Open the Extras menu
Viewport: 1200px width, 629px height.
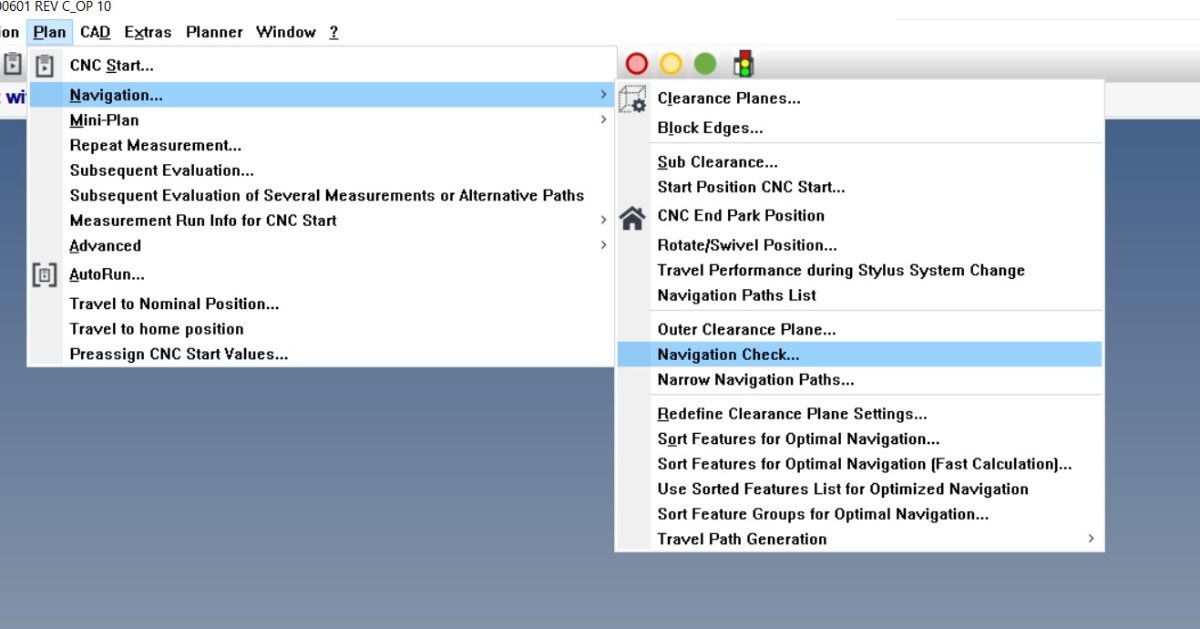coord(148,32)
